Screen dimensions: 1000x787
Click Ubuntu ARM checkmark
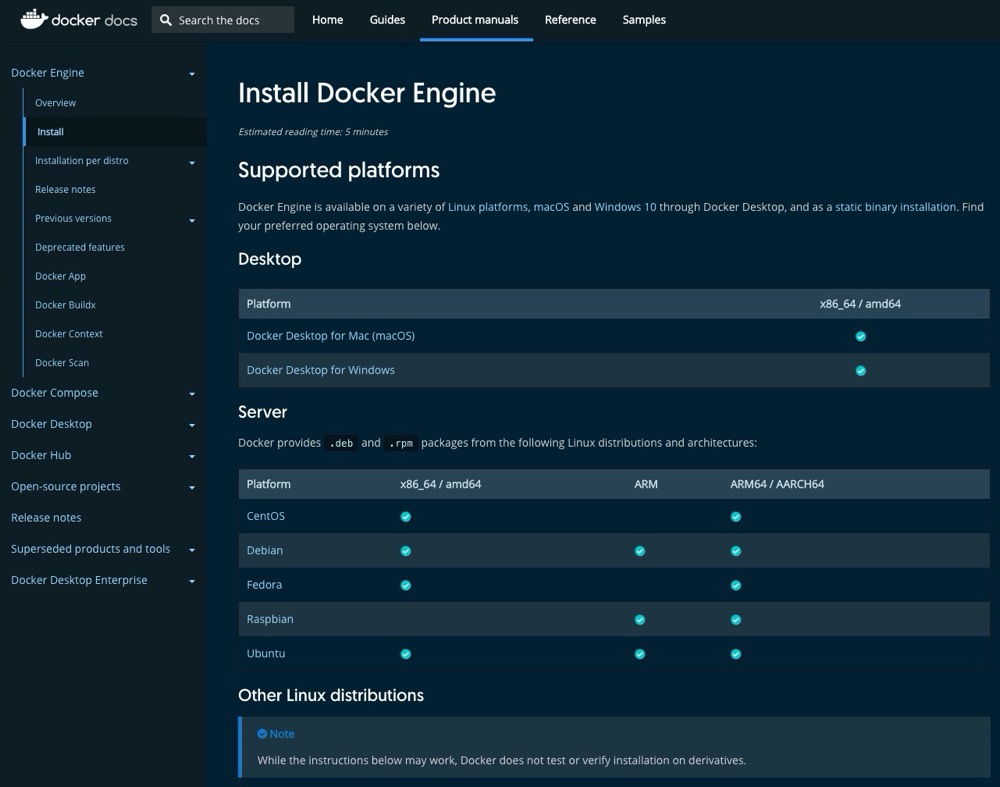pyautogui.click(x=640, y=654)
